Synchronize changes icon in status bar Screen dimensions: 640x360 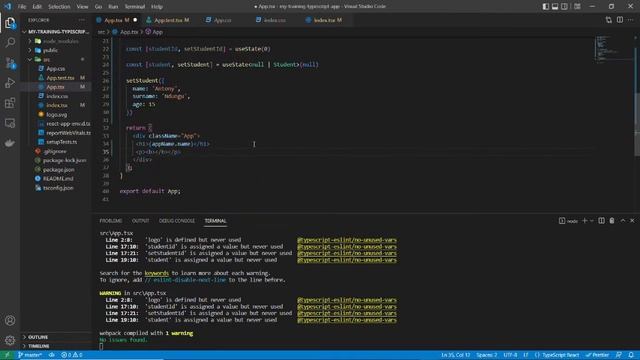(x=52, y=355)
